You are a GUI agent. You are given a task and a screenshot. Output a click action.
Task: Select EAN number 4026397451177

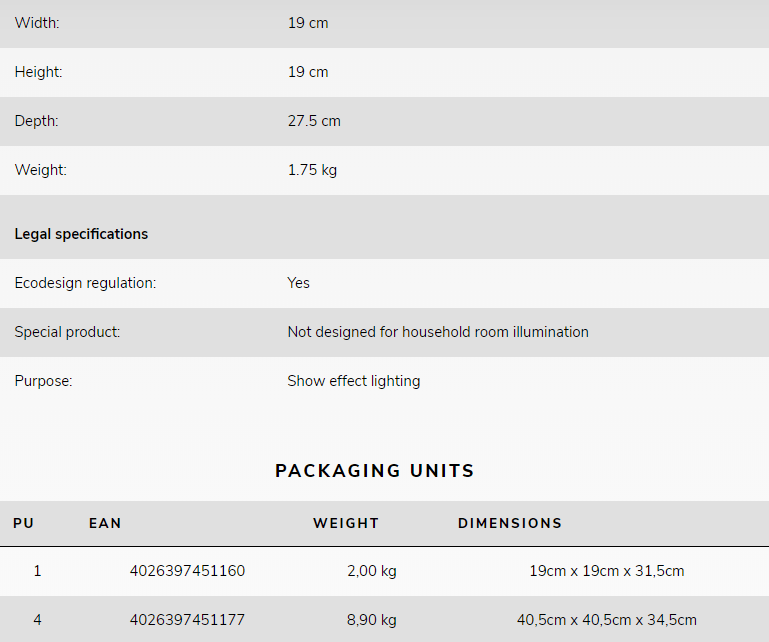(x=187, y=620)
